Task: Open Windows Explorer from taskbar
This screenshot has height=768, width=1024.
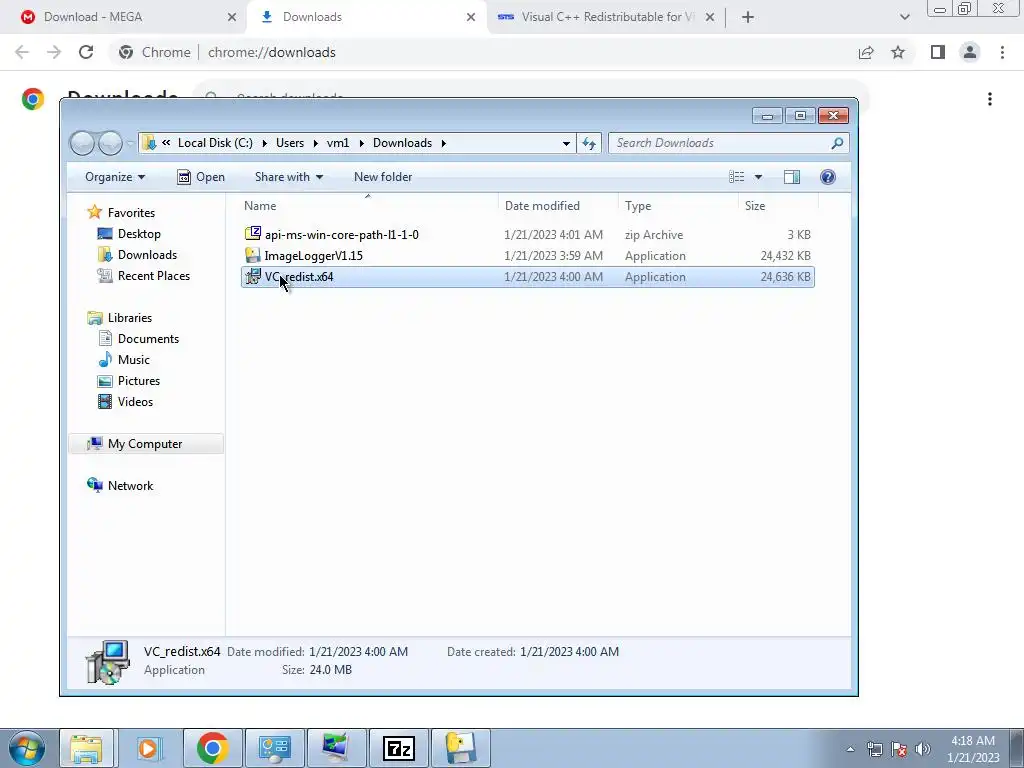Action: tap(86, 748)
